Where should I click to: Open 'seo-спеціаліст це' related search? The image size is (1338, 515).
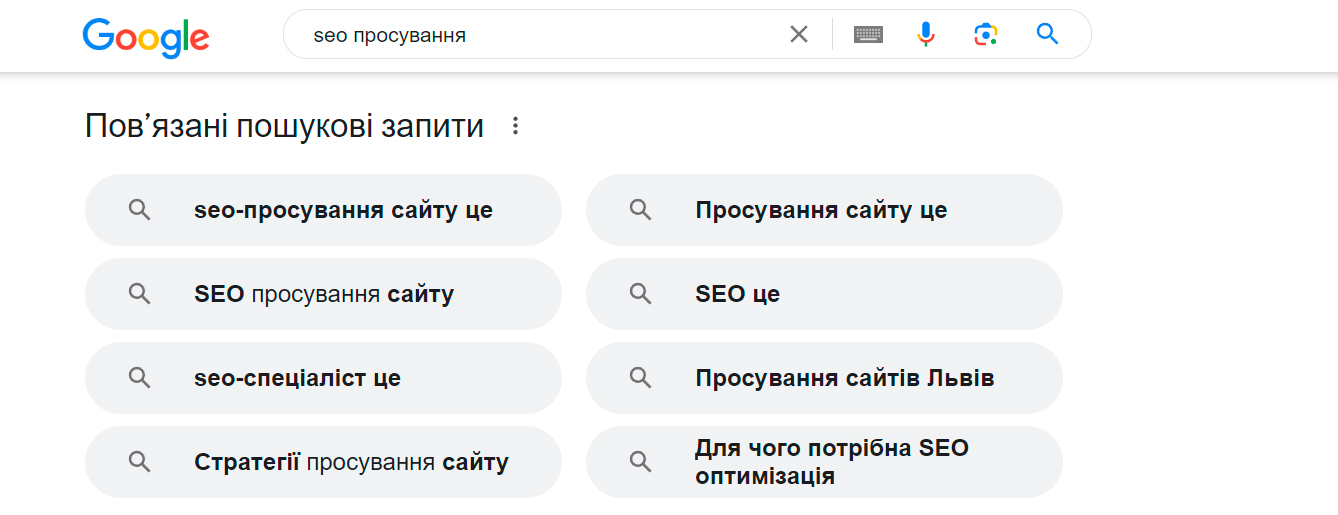297,378
